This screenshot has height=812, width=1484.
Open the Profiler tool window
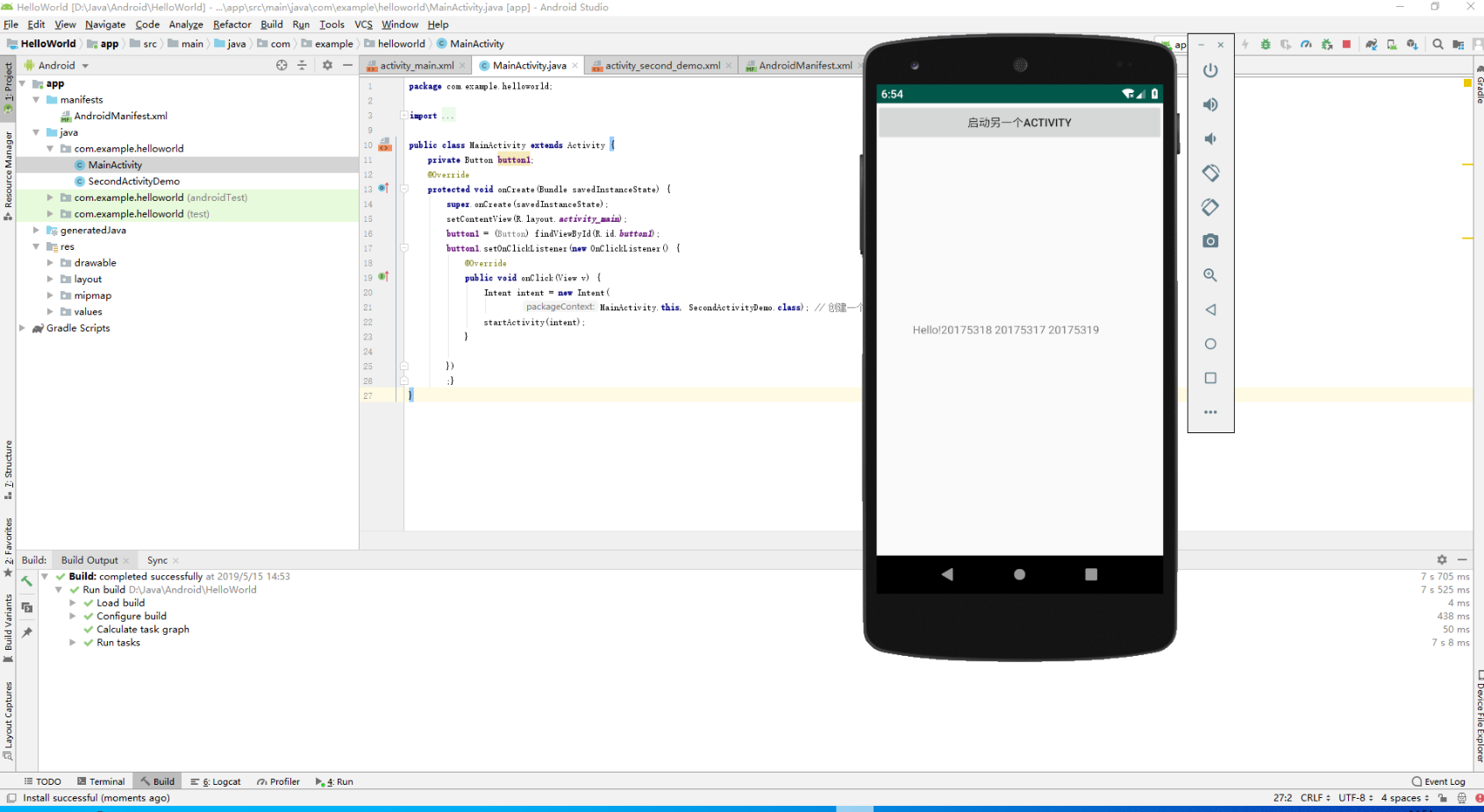point(278,782)
